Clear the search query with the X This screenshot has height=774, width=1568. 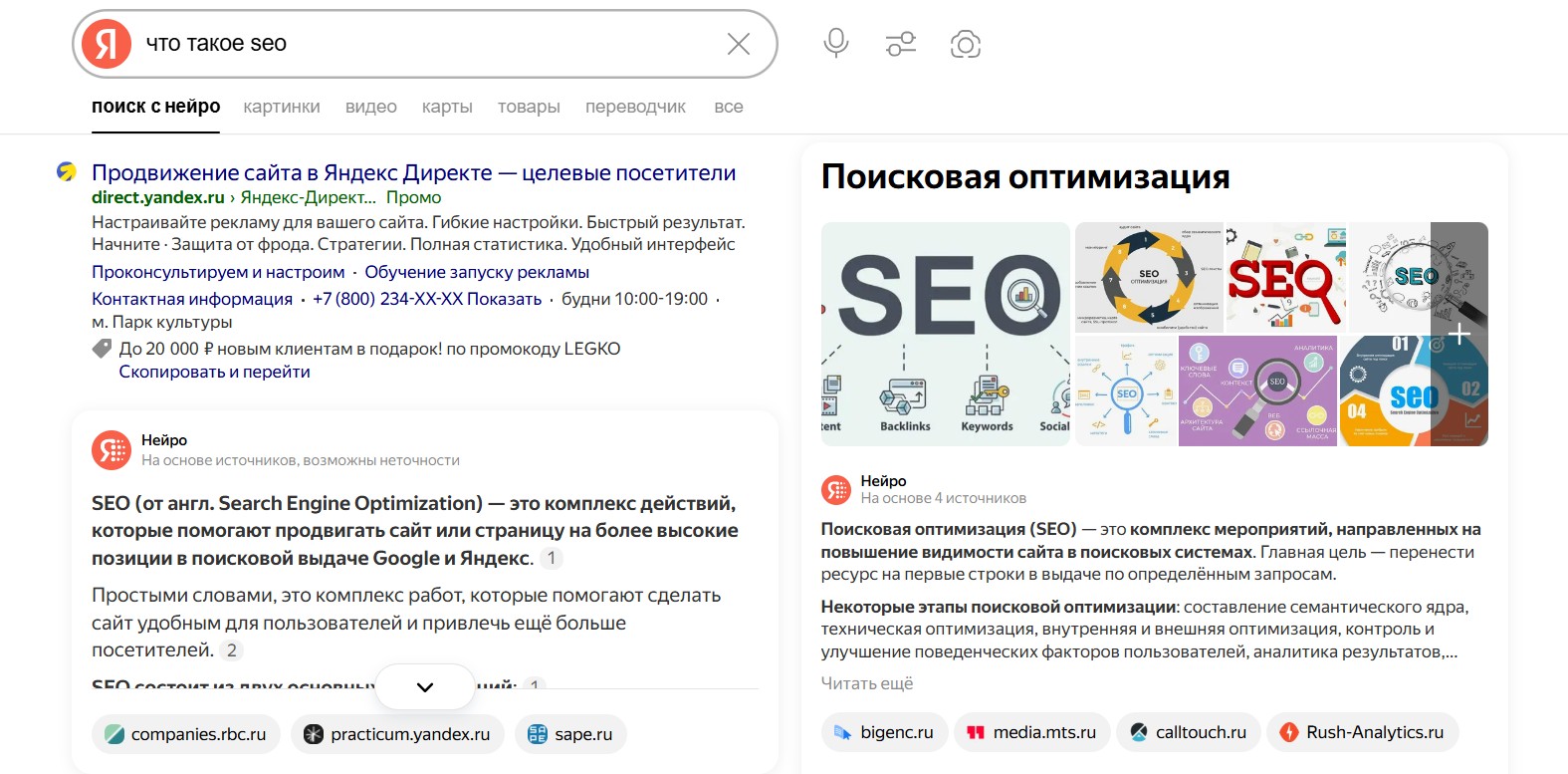(x=739, y=44)
